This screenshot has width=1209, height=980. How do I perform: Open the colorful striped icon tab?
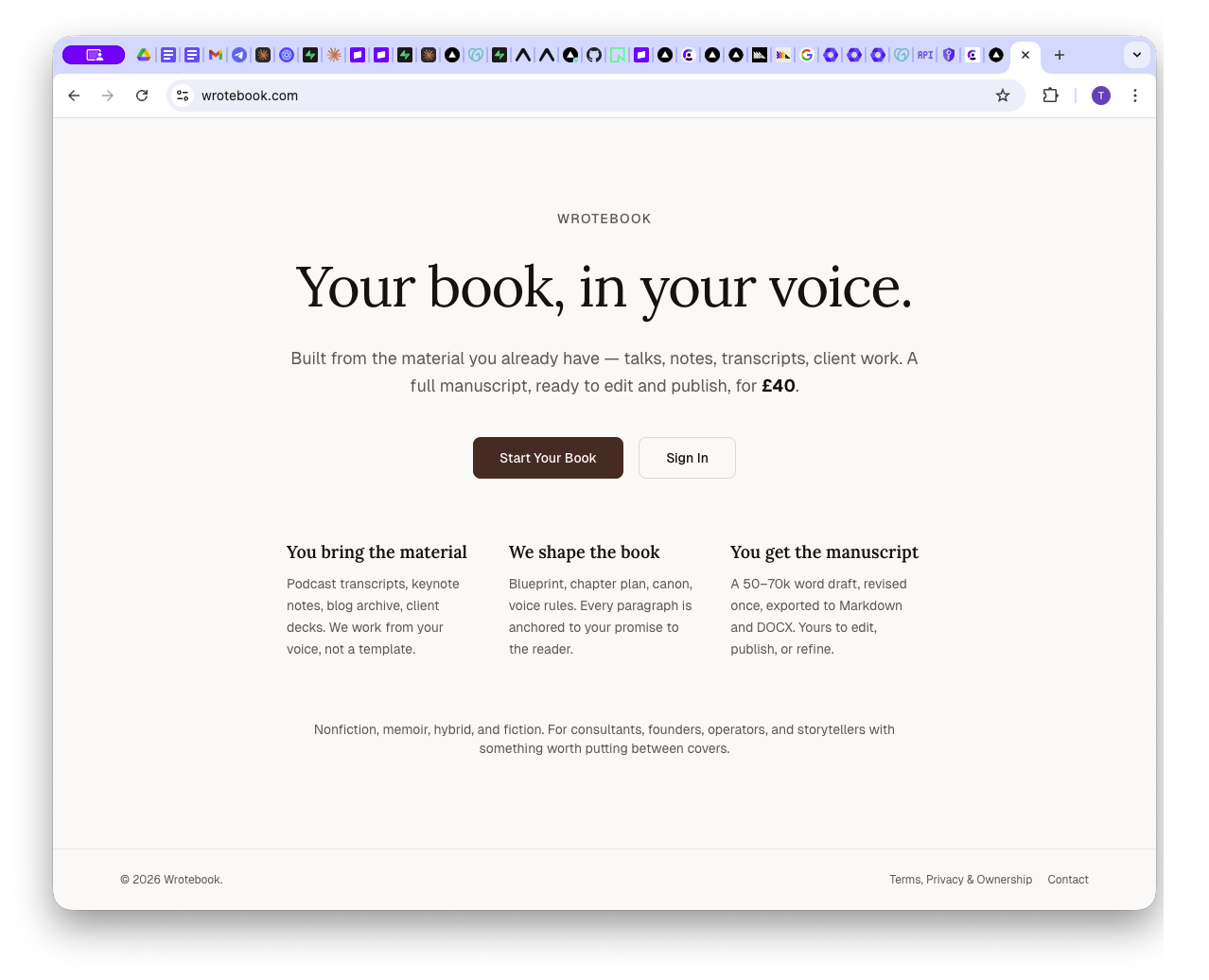783,55
